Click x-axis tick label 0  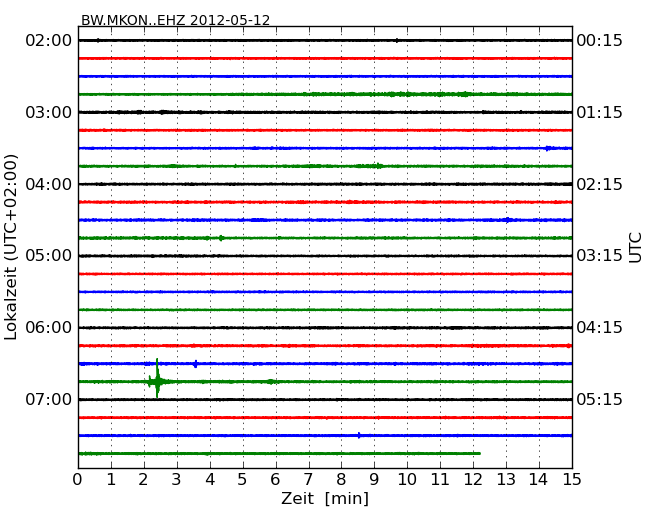78,480
